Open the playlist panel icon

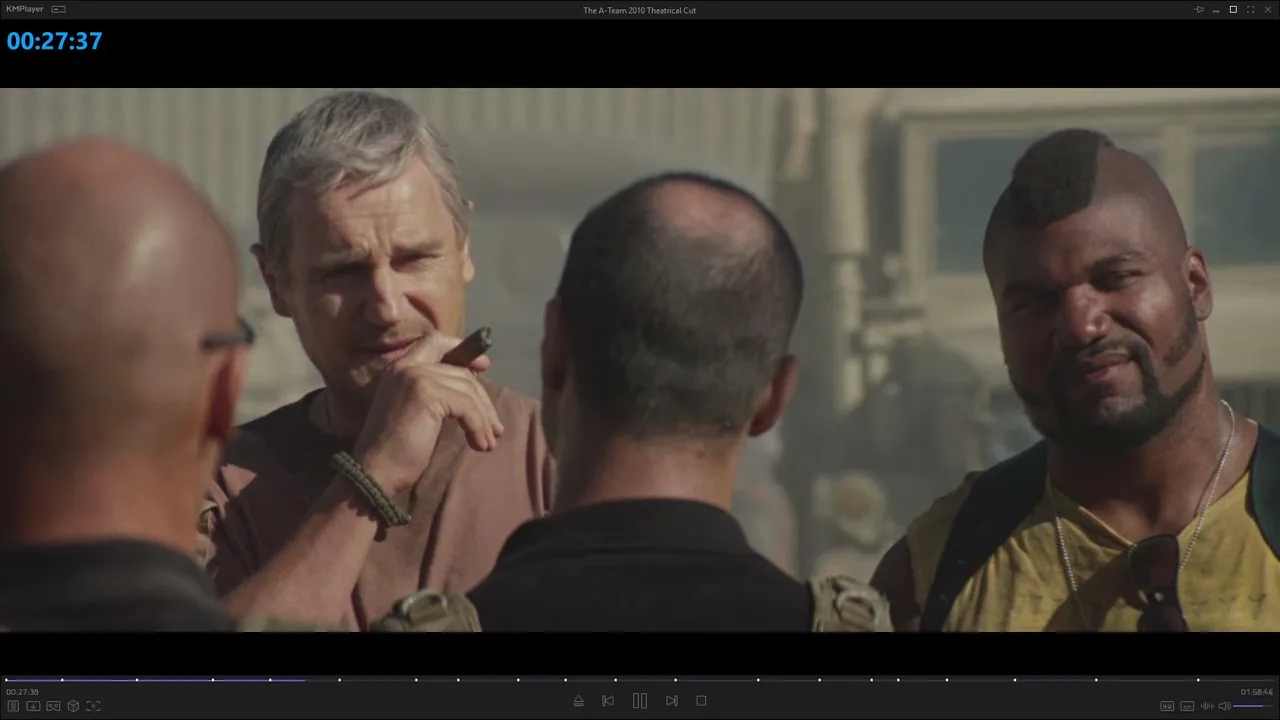coord(14,706)
